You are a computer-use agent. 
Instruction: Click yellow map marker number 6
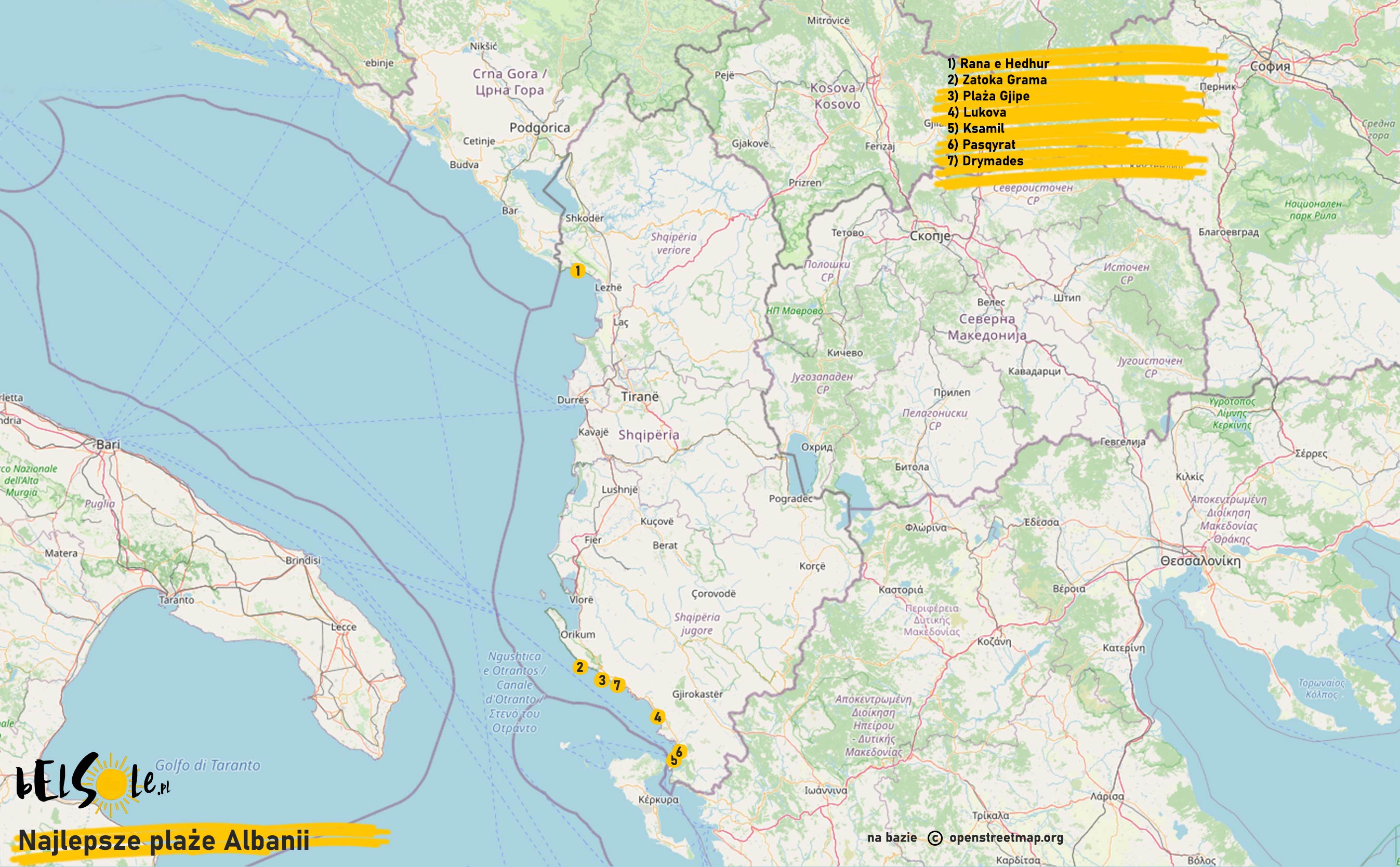[680, 751]
